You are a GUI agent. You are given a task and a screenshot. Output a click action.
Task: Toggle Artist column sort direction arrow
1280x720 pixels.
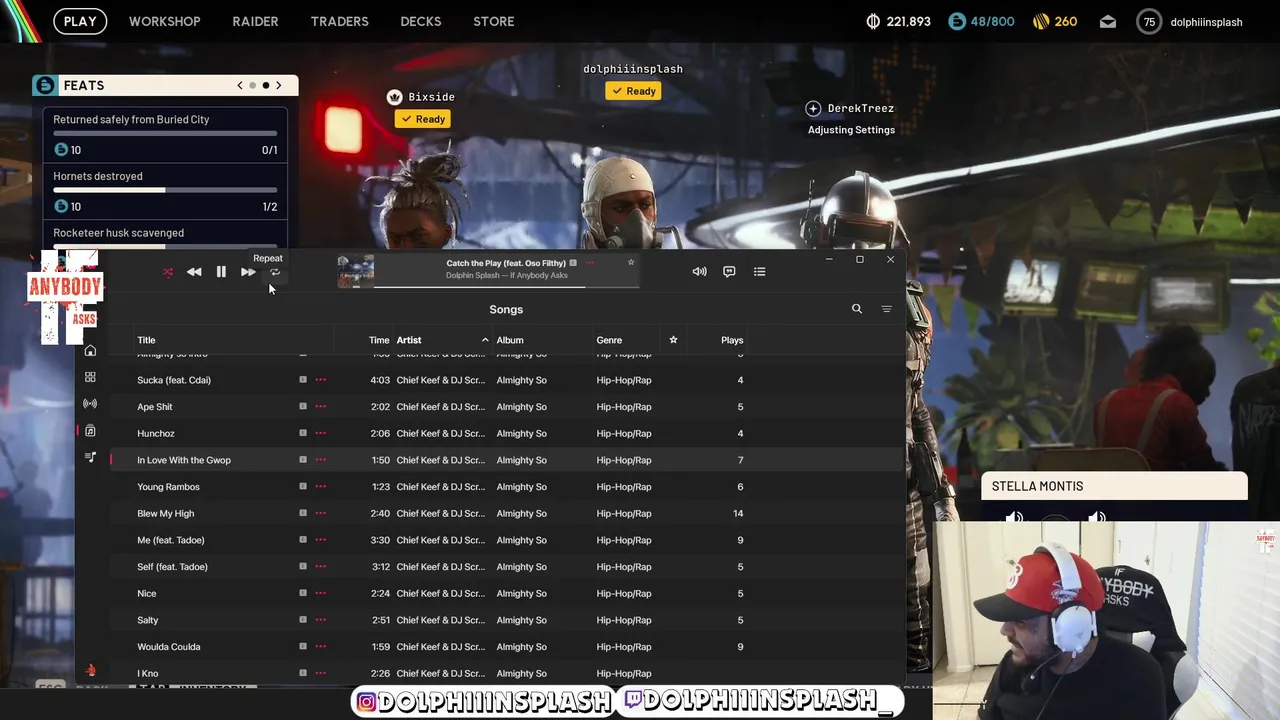[485, 340]
